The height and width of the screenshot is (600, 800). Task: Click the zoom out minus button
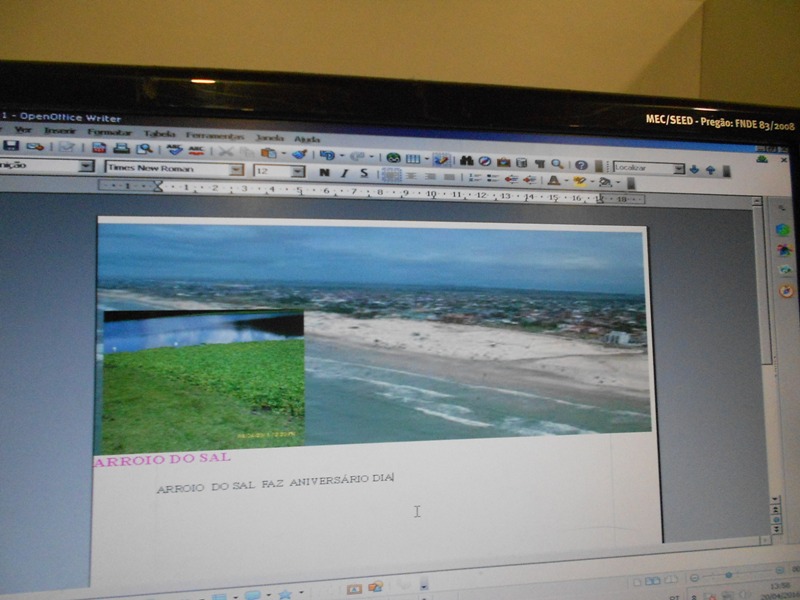pyautogui.click(x=694, y=578)
